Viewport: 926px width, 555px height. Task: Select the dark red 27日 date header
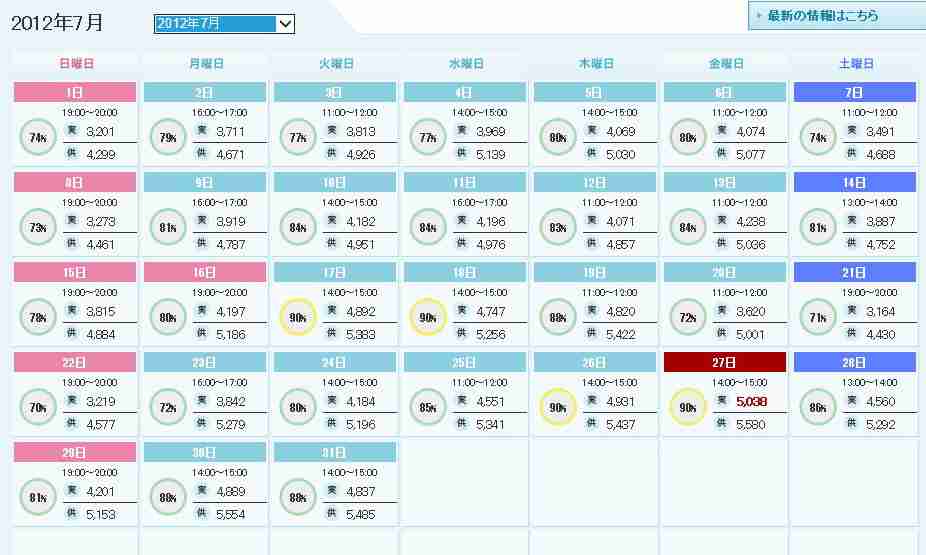tap(725, 362)
